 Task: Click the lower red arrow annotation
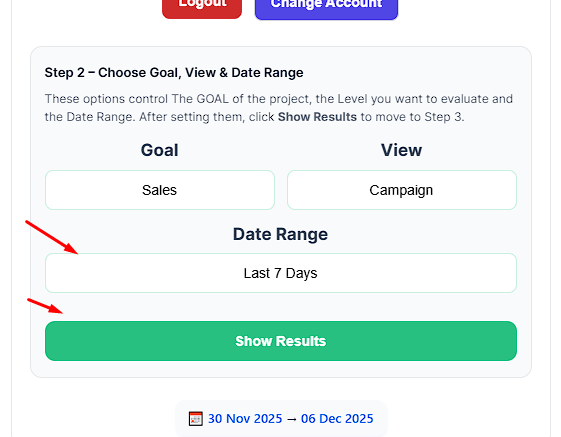(x=45, y=306)
